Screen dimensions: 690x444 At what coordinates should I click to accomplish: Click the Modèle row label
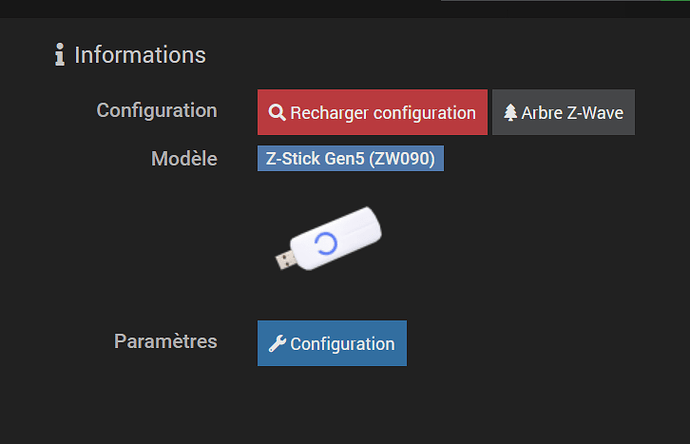[x=184, y=158]
